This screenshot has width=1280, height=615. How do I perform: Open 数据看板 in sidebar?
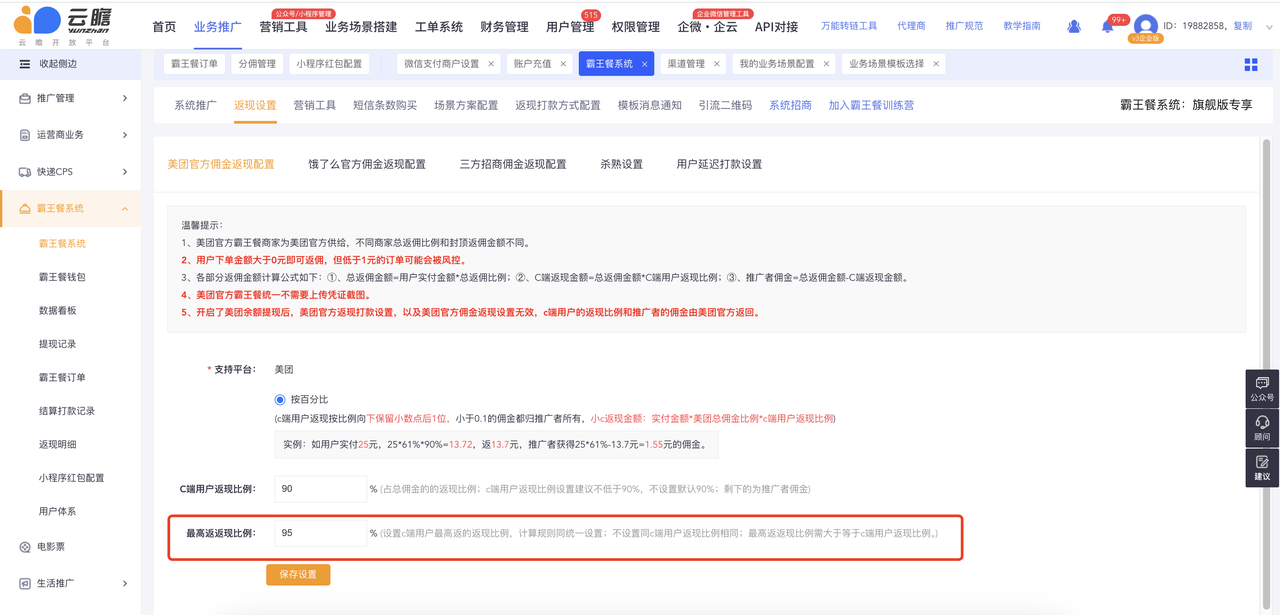point(57,311)
